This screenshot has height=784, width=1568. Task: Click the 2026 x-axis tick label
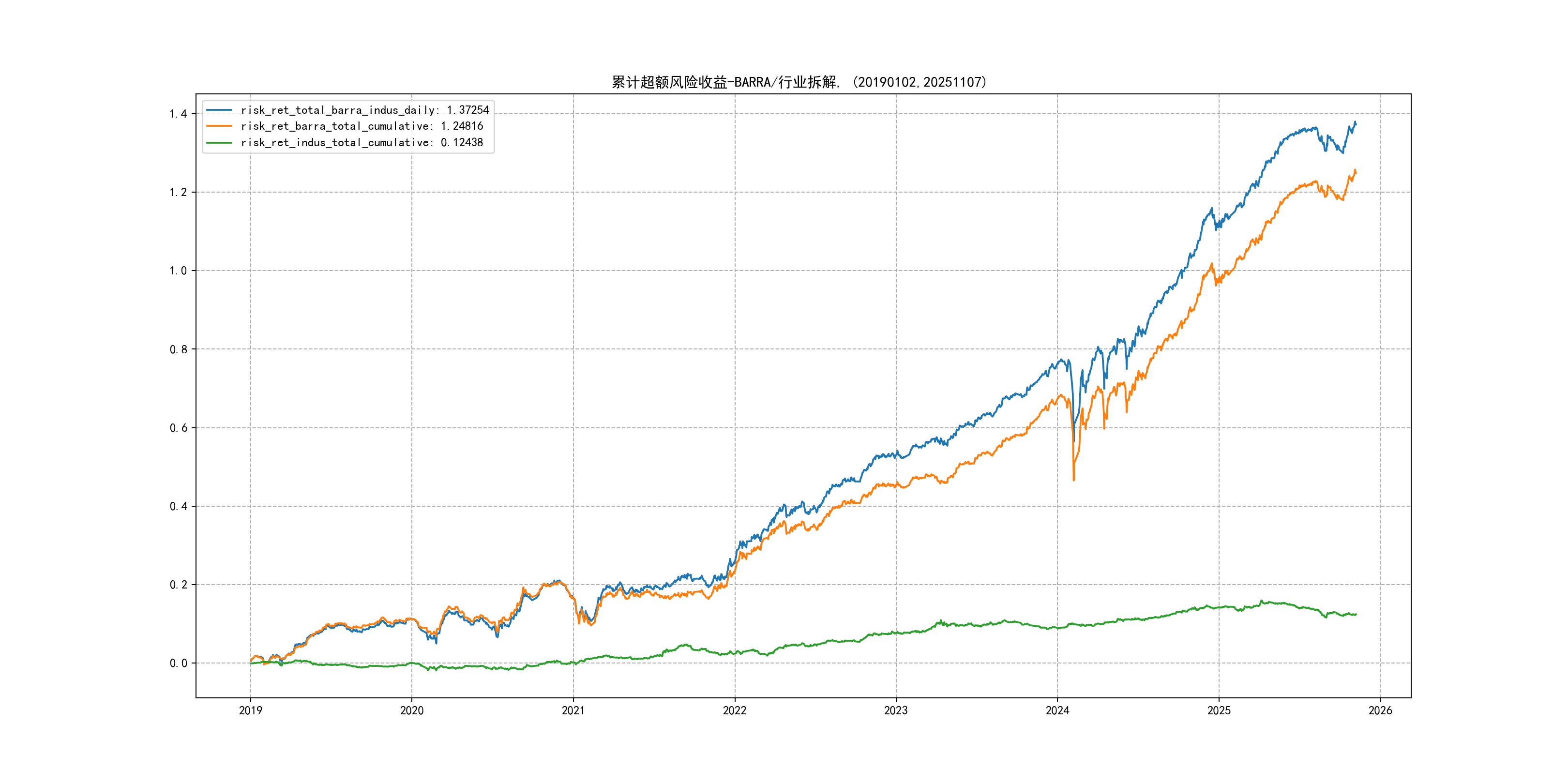point(1380,710)
